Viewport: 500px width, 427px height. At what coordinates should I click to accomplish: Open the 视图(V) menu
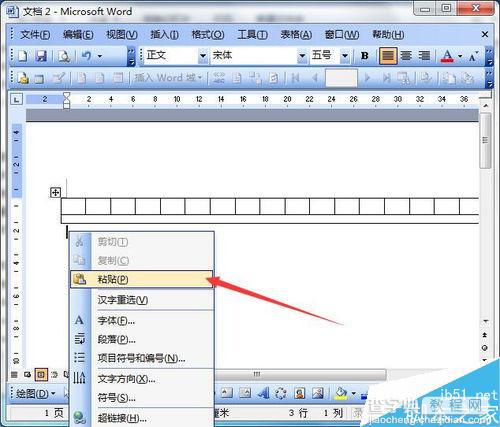[x=122, y=34]
